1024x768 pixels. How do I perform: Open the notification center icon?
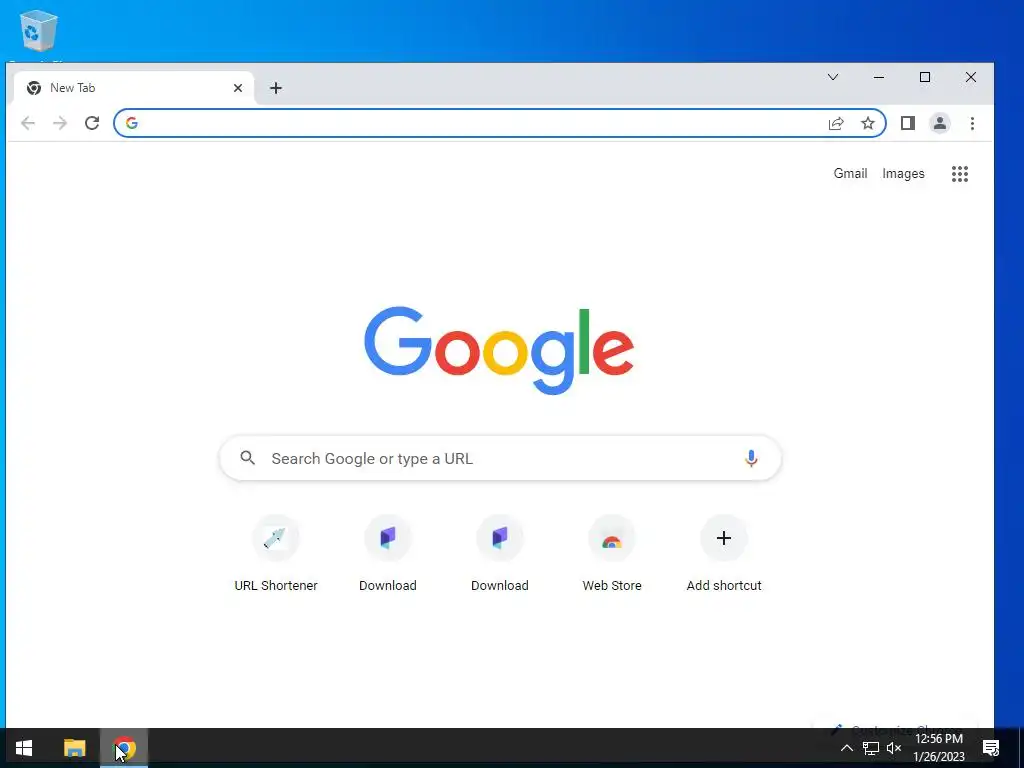[991, 748]
